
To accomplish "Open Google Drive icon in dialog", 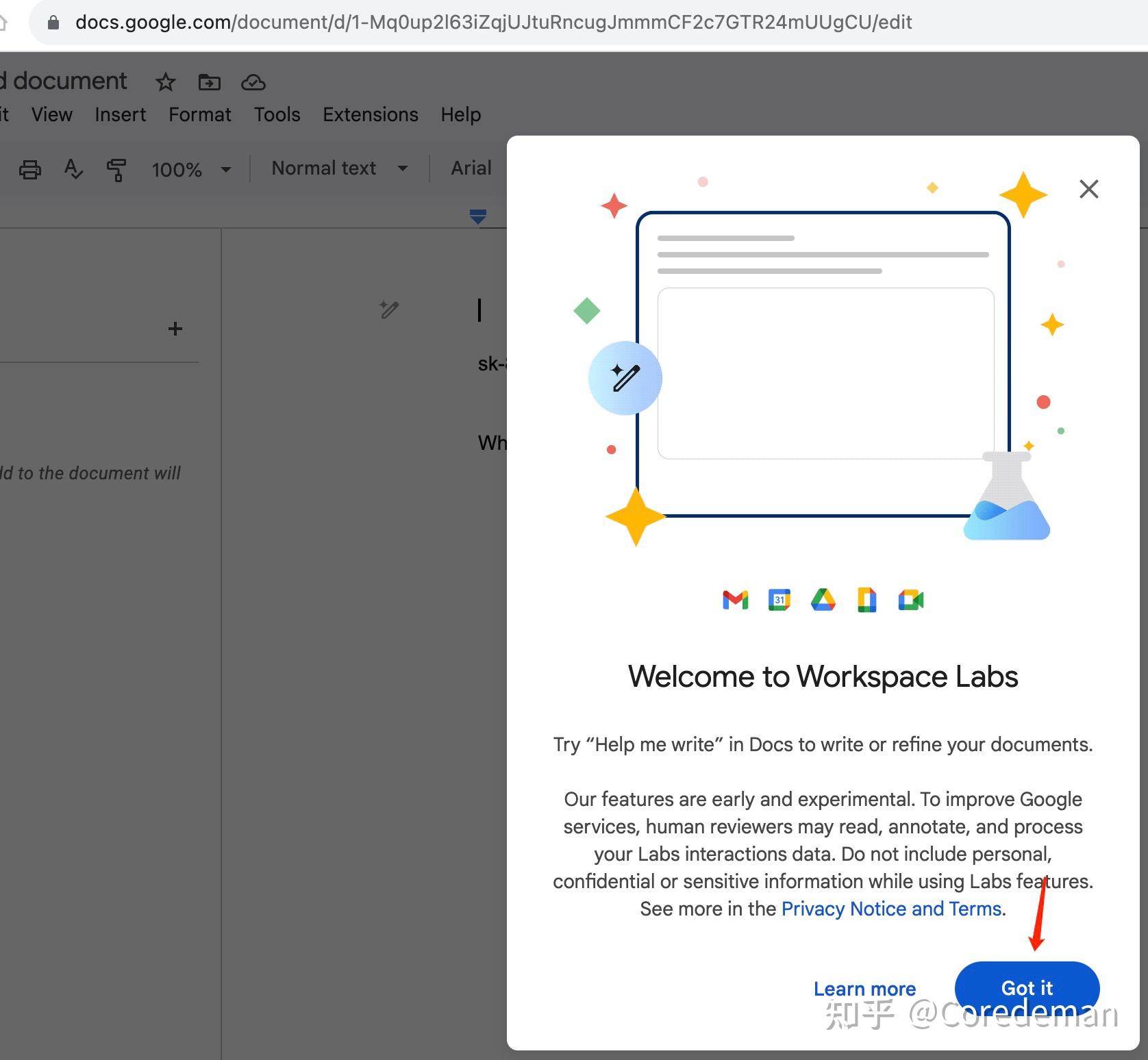I will click(x=823, y=600).
